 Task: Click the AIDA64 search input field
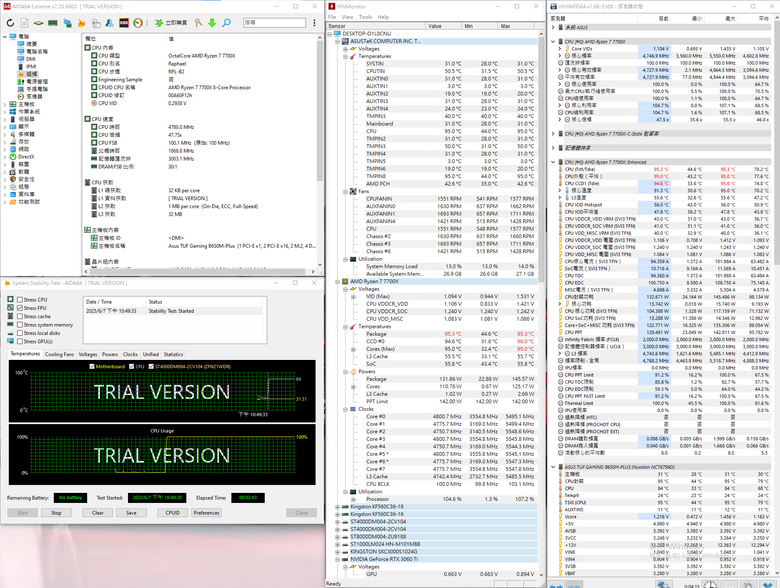click(275, 23)
